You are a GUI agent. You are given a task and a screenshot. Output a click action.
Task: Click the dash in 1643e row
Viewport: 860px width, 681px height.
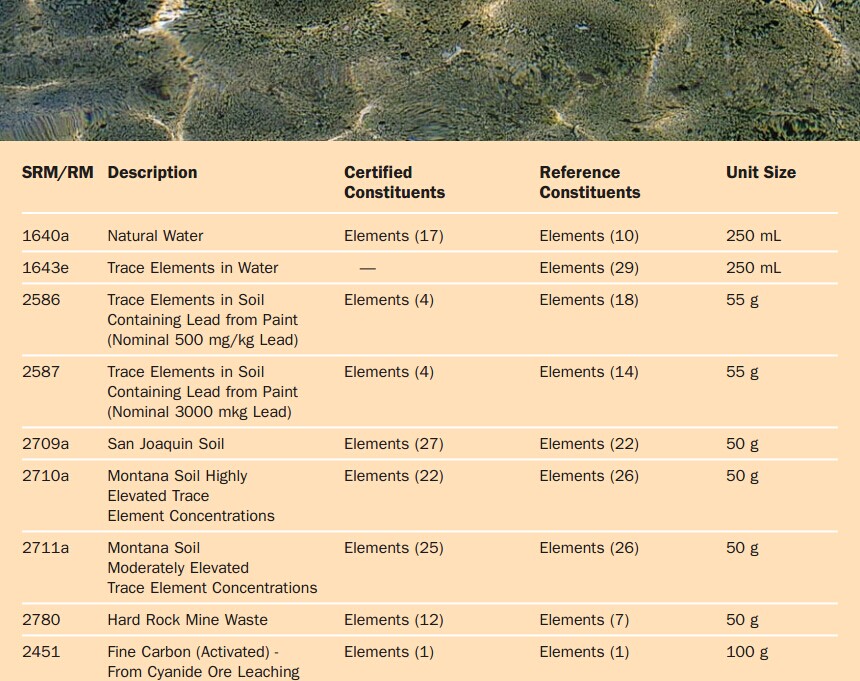tap(367, 268)
